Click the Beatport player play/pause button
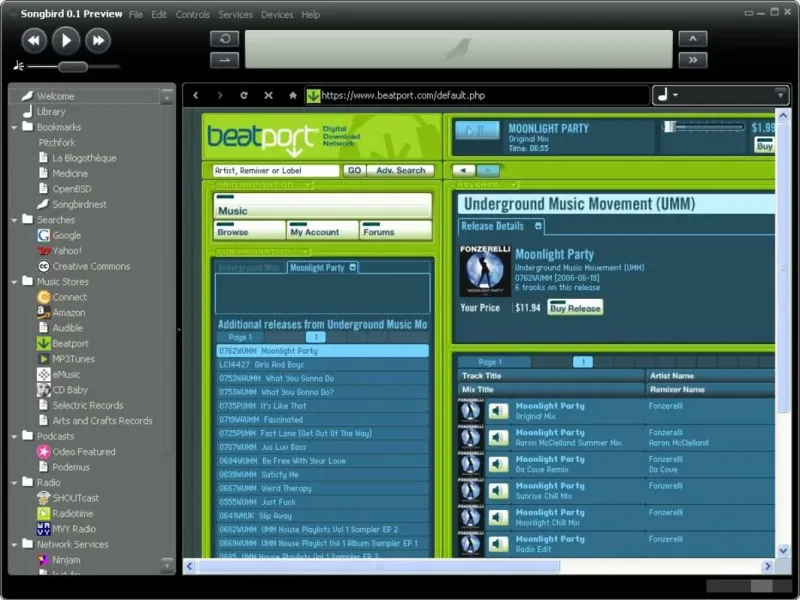Image resolution: width=800 pixels, height=600 pixels. (x=477, y=131)
